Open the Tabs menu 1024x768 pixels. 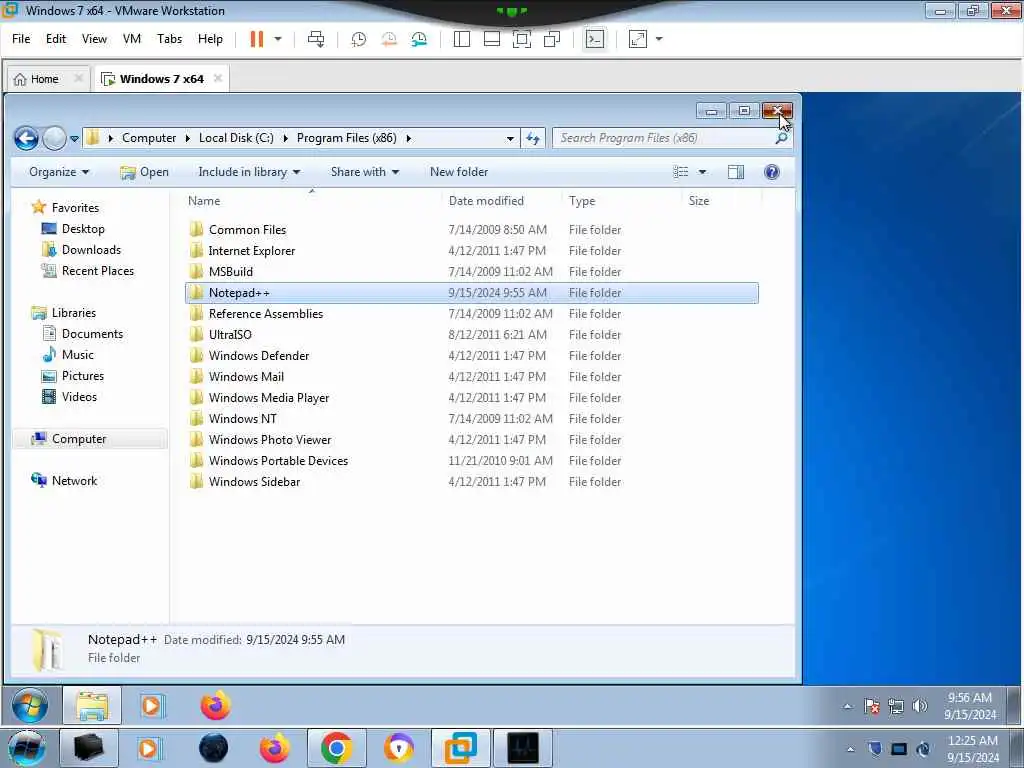pos(170,39)
